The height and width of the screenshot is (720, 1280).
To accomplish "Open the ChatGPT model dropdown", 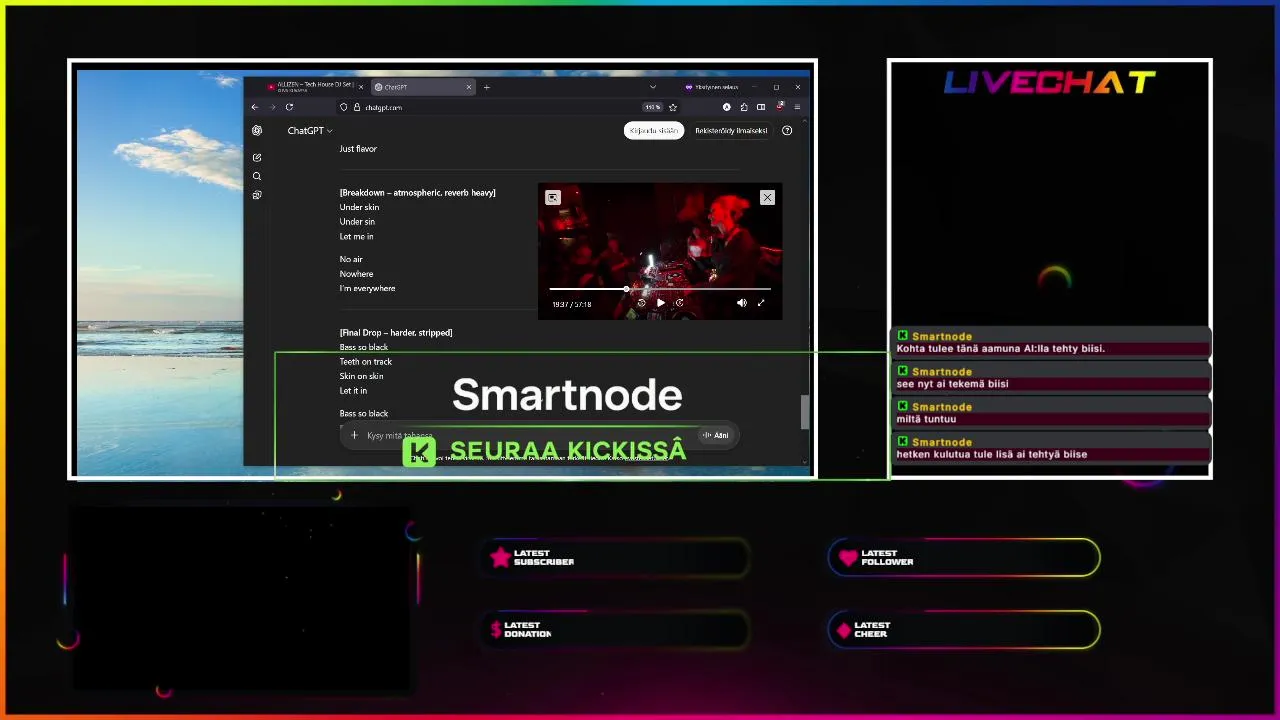I will tap(310, 131).
